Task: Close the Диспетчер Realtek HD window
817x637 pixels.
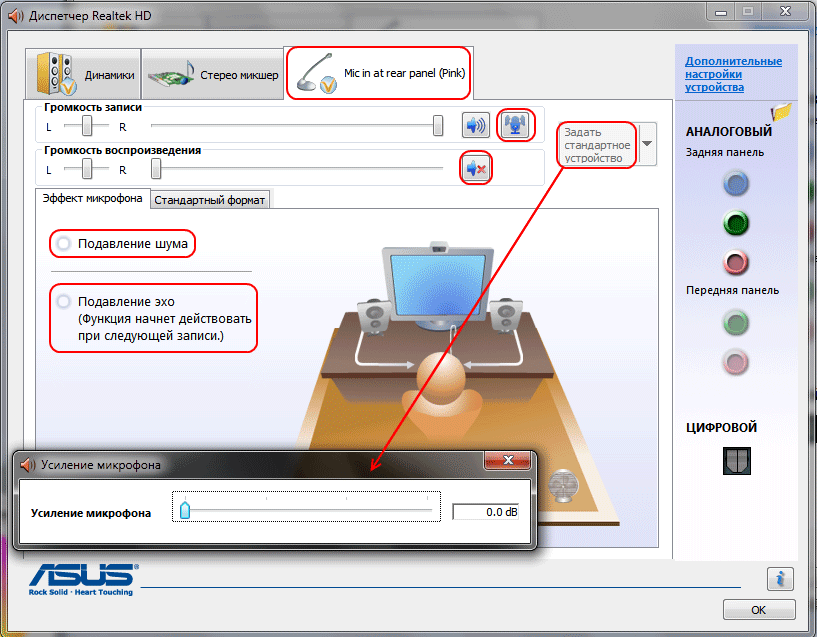Action: coord(786,11)
